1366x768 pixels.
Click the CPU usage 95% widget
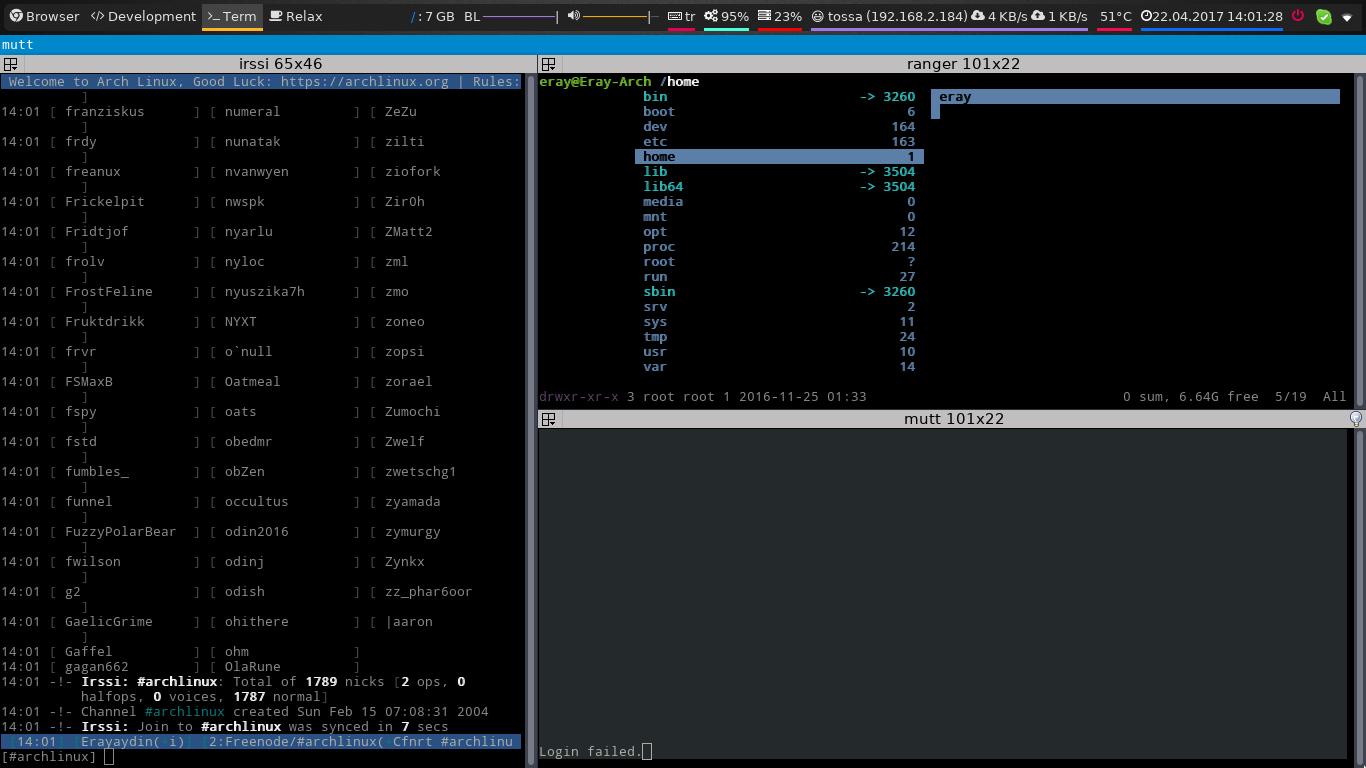727,16
